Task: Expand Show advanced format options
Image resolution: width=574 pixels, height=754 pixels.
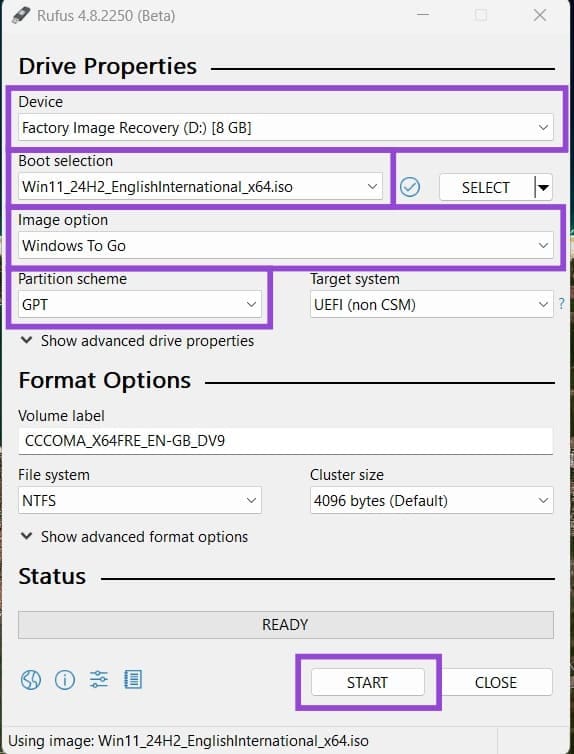Action: tap(134, 537)
